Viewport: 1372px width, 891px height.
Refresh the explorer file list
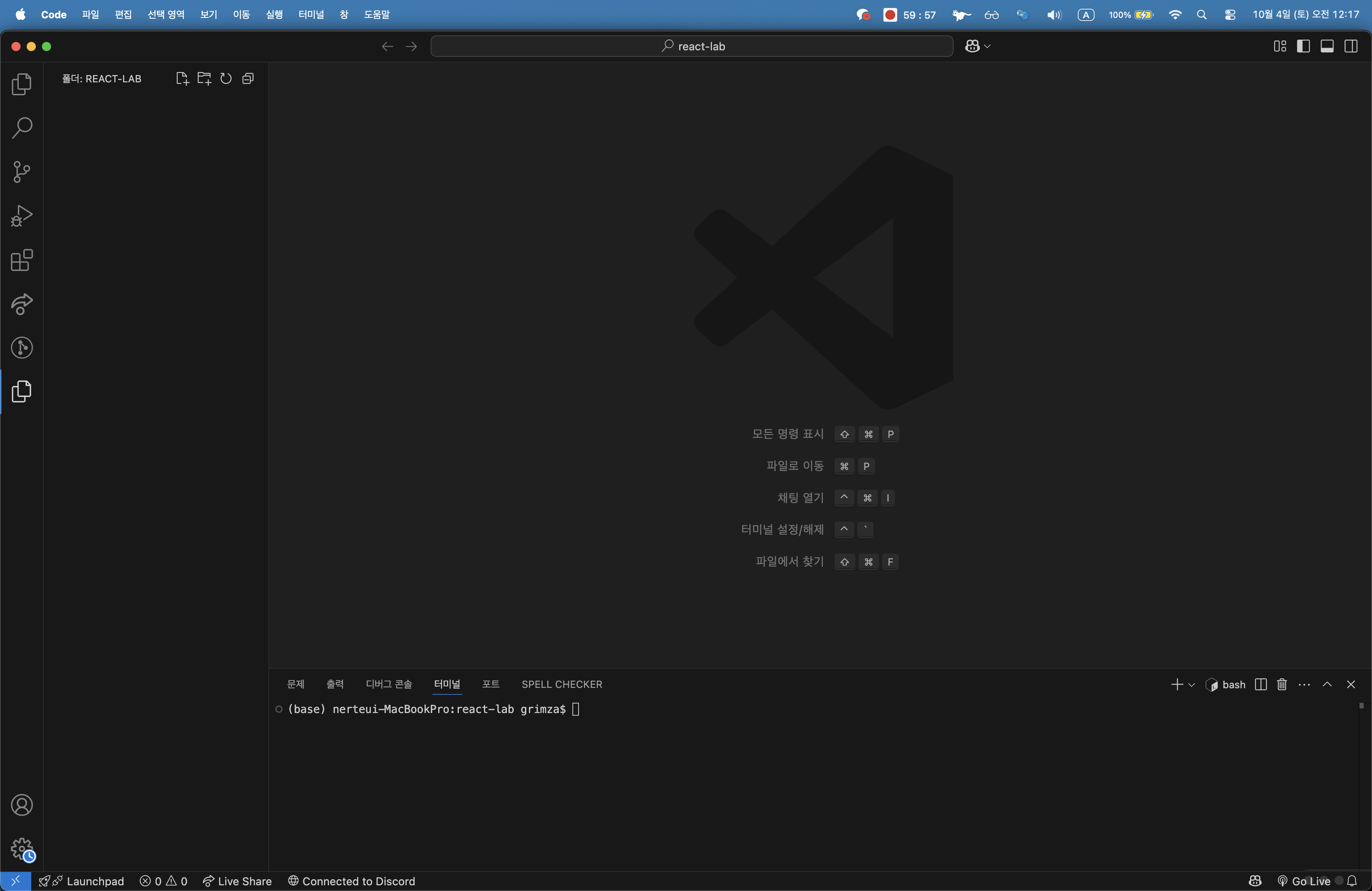click(x=226, y=79)
